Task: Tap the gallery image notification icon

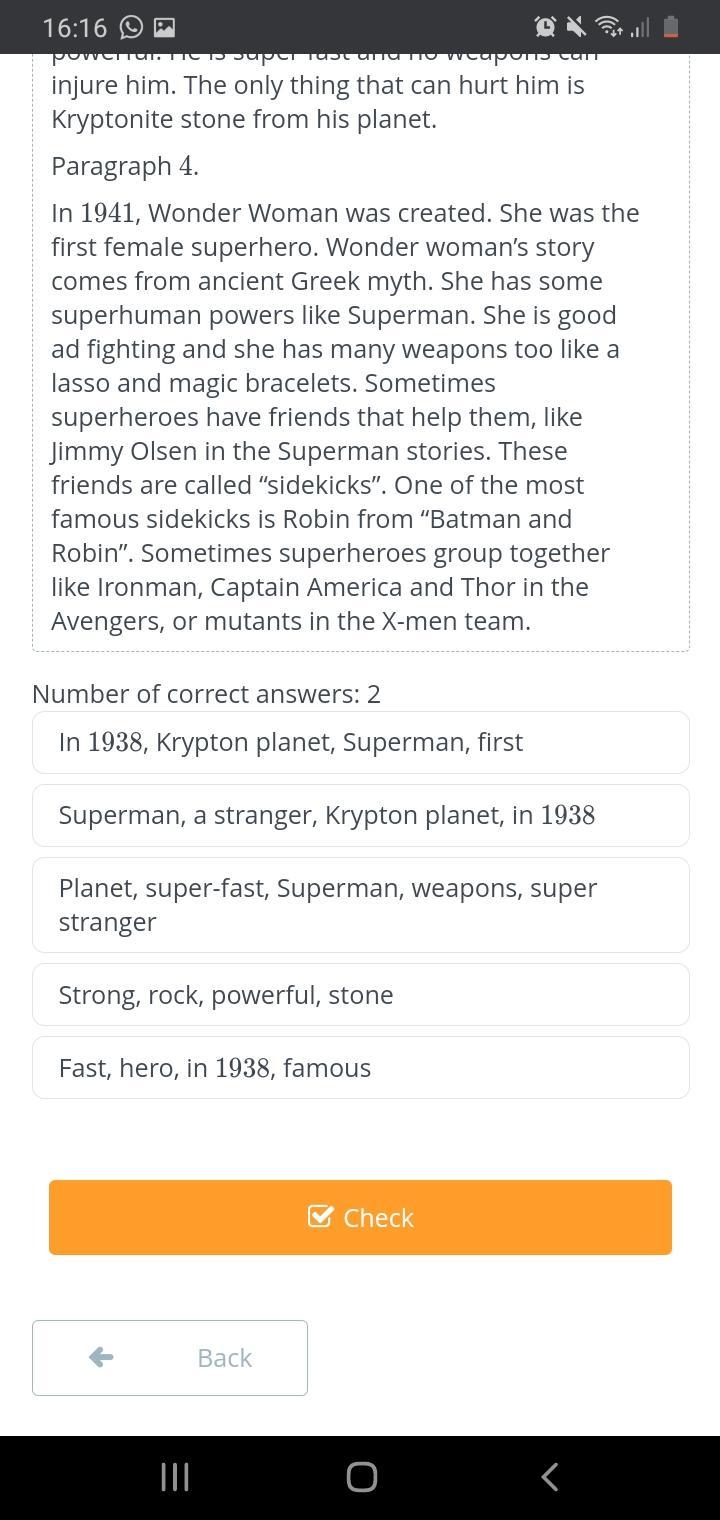Action: click(x=164, y=27)
